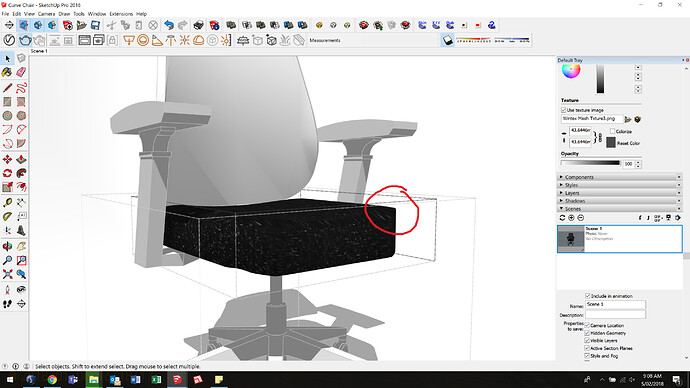Viewport: 690px width, 388px height.
Task: Expand the Layers panel
Action: [x=620, y=193]
